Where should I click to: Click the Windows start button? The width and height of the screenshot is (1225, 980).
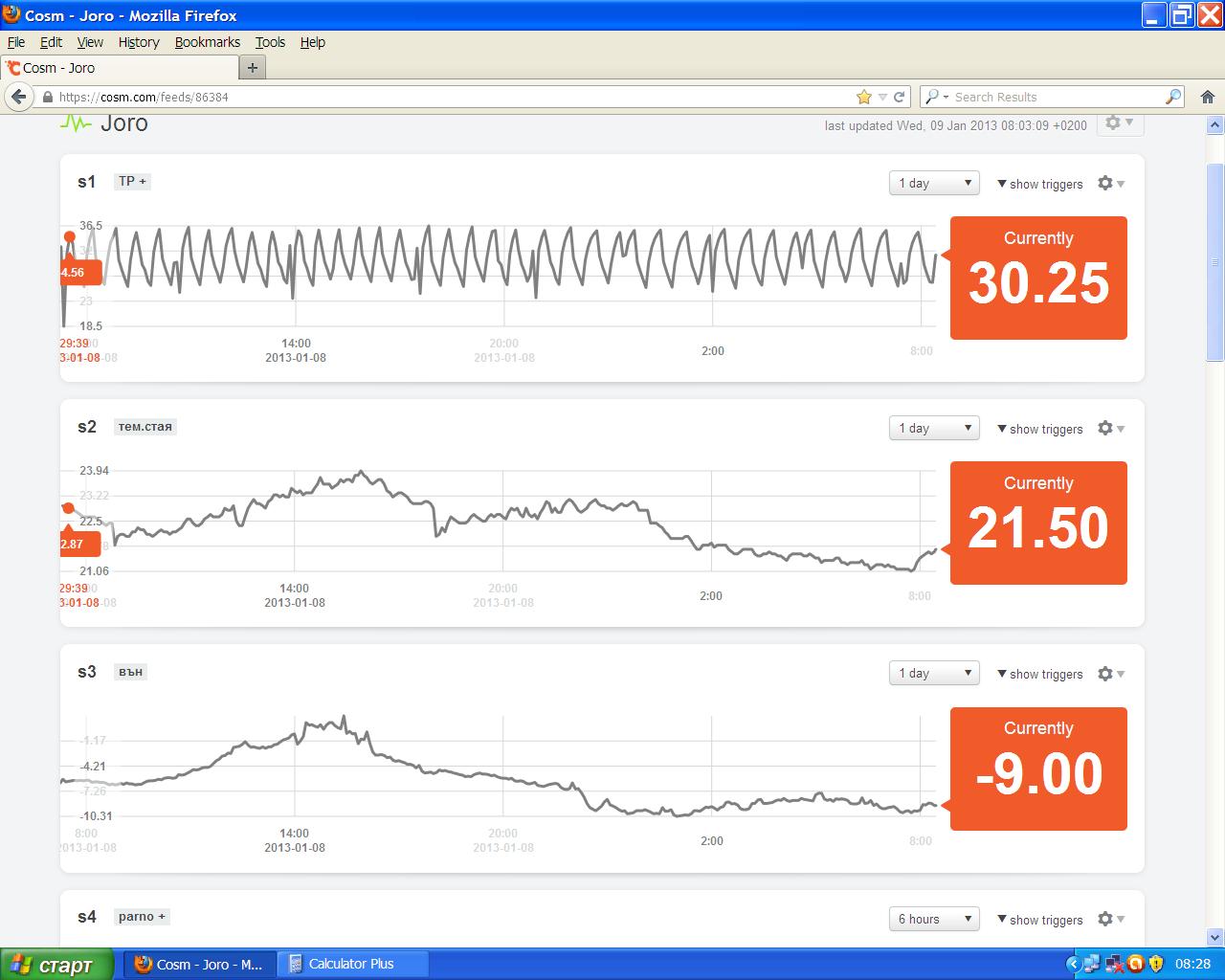[56, 965]
